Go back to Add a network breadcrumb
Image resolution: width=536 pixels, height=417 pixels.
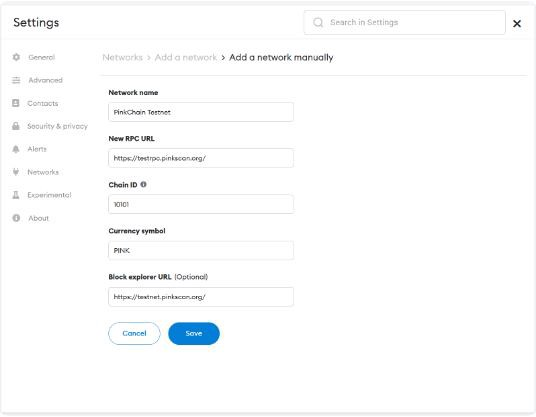pyautogui.click(x=186, y=57)
